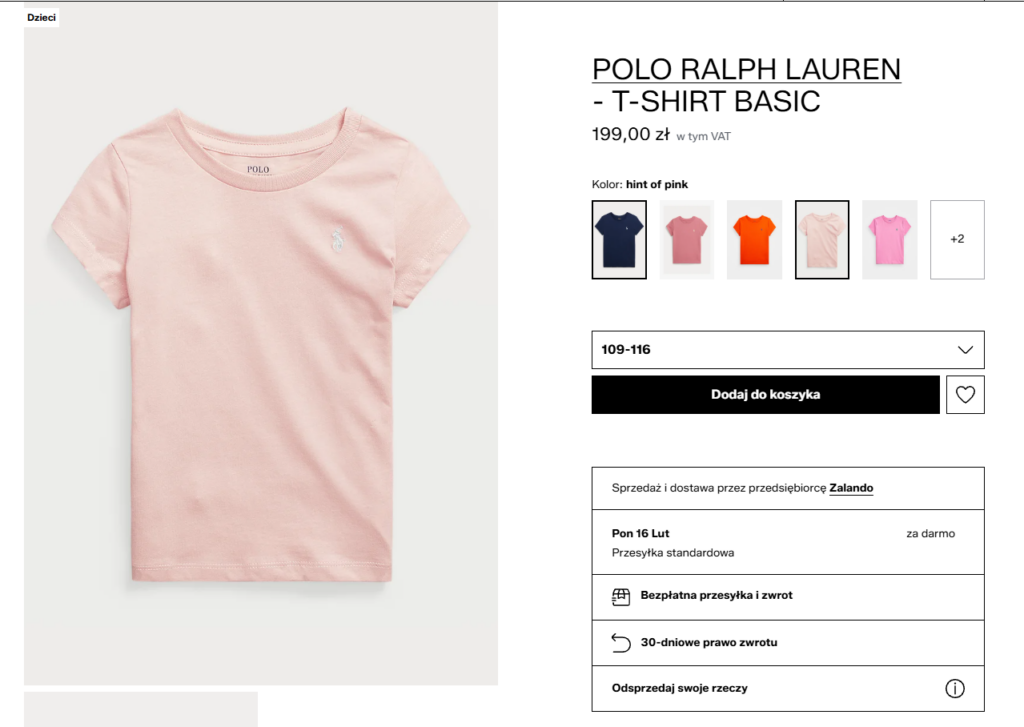Click the selected hint of pink swatch
This screenshot has width=1024, height=727.
coord(821,238)
